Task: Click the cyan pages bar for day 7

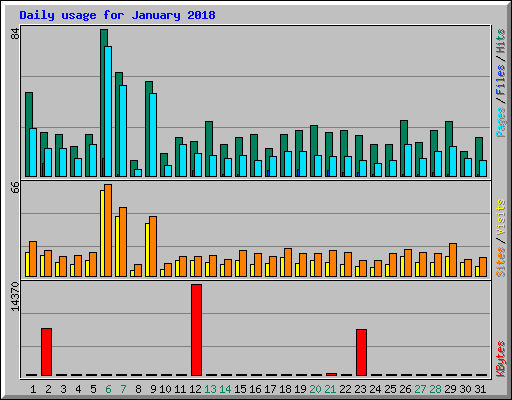Action: point(123,131)
